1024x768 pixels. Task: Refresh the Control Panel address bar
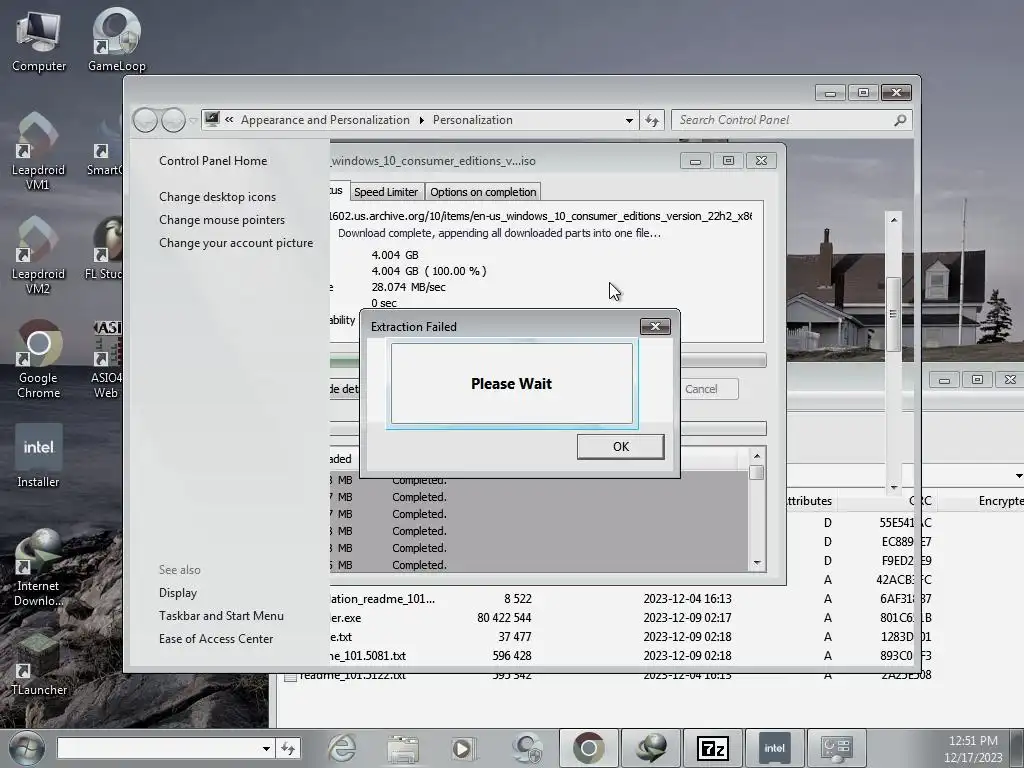pyautogui.click(x=652, y=120)
